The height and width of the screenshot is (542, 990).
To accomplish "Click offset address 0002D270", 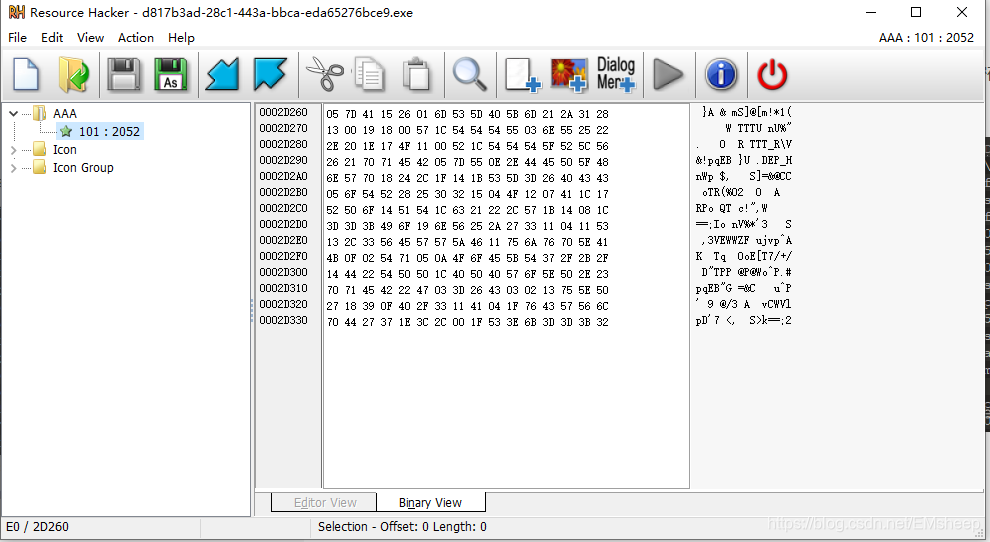I will [283, 128].
